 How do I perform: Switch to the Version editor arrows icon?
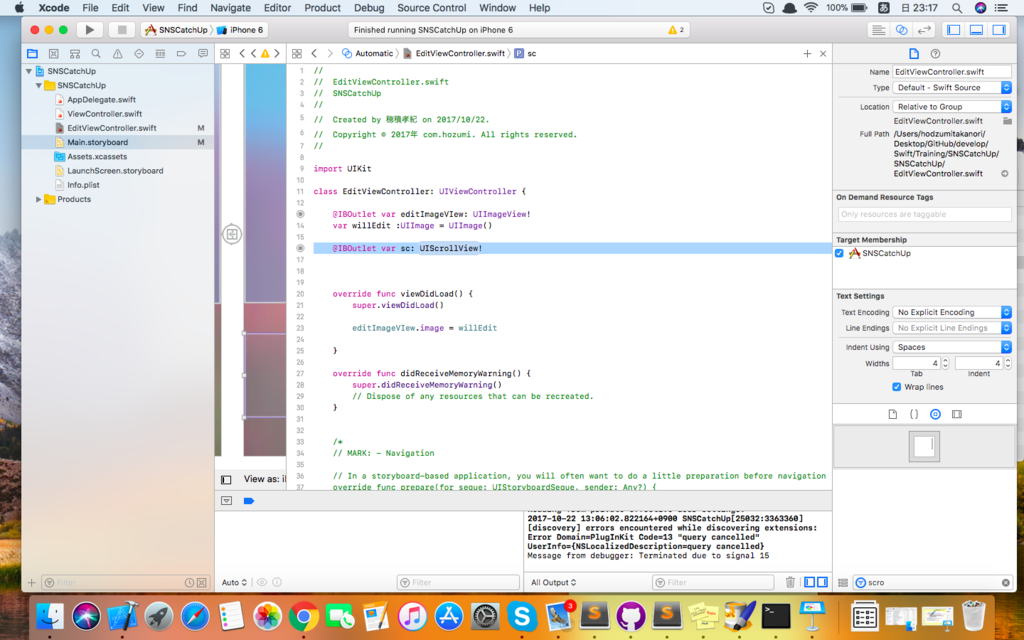click(923, 29)
